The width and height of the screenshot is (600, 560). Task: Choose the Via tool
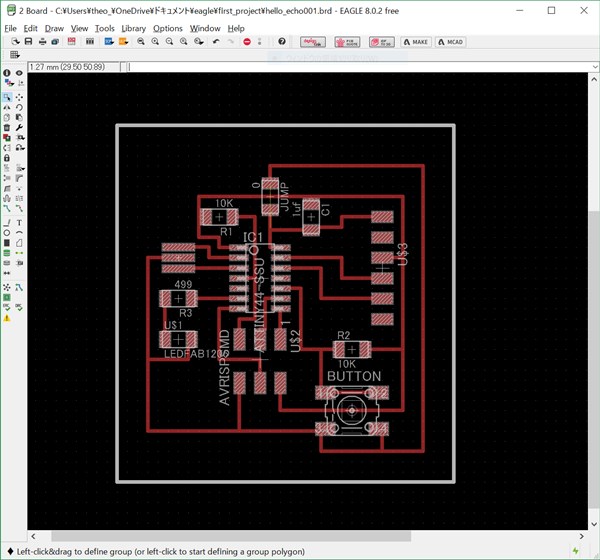click(x=7, y=253)
